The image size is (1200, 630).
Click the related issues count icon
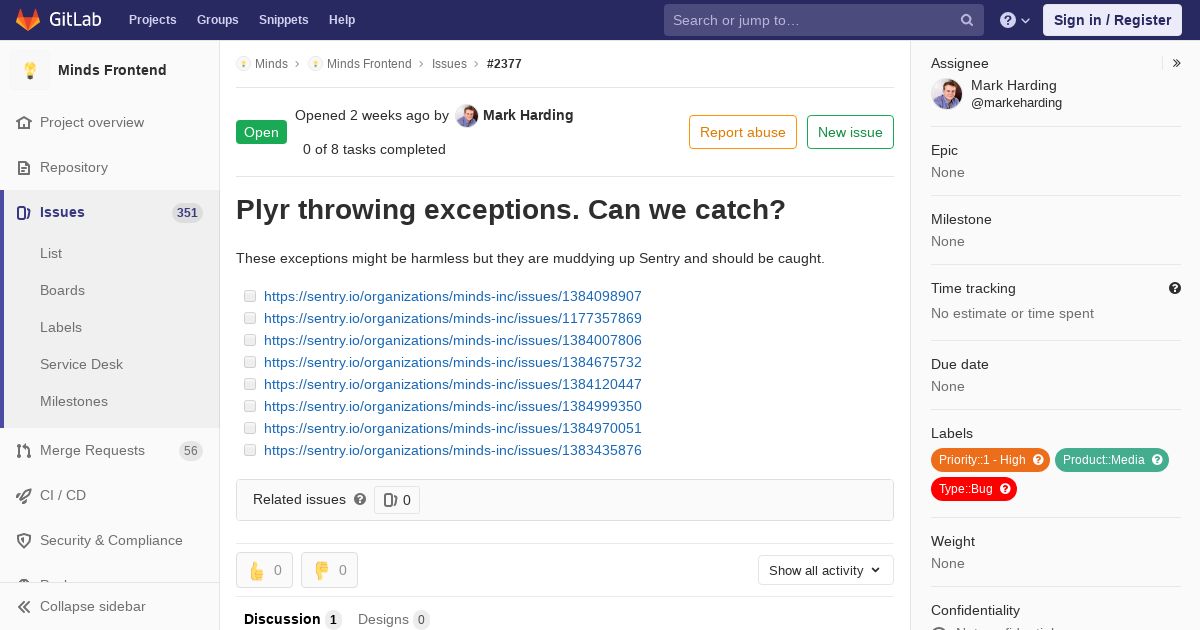pyautogui.click(x=391, y=500)
